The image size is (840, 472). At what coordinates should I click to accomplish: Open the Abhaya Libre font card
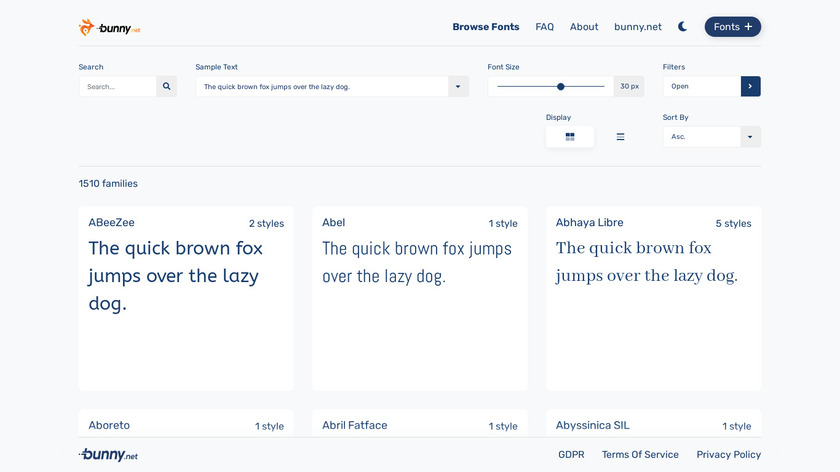(653, 298)
